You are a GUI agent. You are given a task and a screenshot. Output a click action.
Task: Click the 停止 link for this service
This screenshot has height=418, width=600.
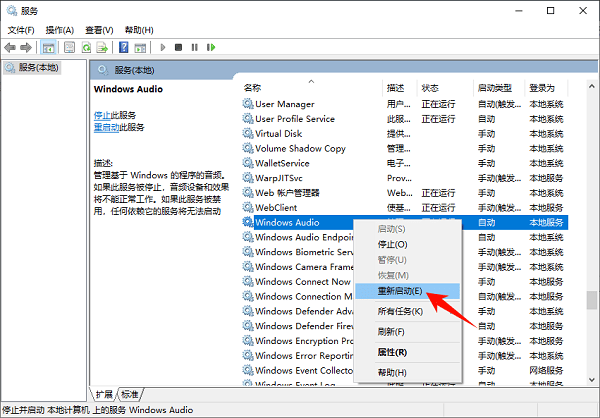coord(102,115)
